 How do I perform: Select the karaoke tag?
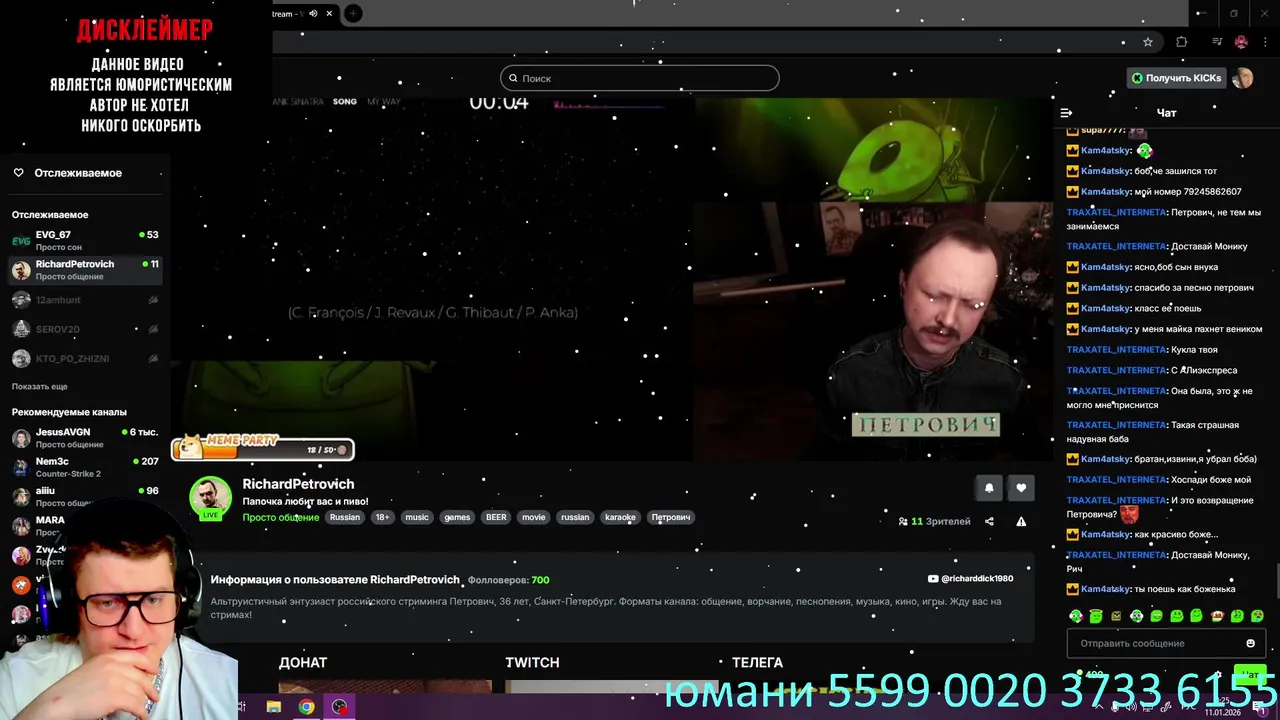pos(620,517)
